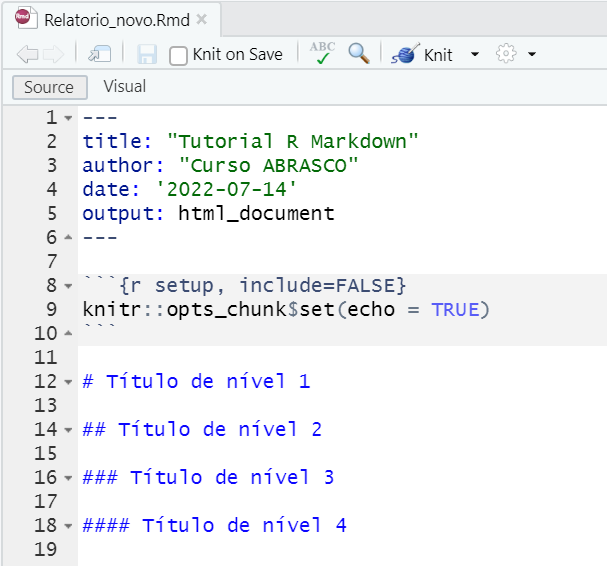Enable the Knit on Save checkbox
Viewport: 607px width, 566px height.
pyautogui.click(x=178, y=55)
